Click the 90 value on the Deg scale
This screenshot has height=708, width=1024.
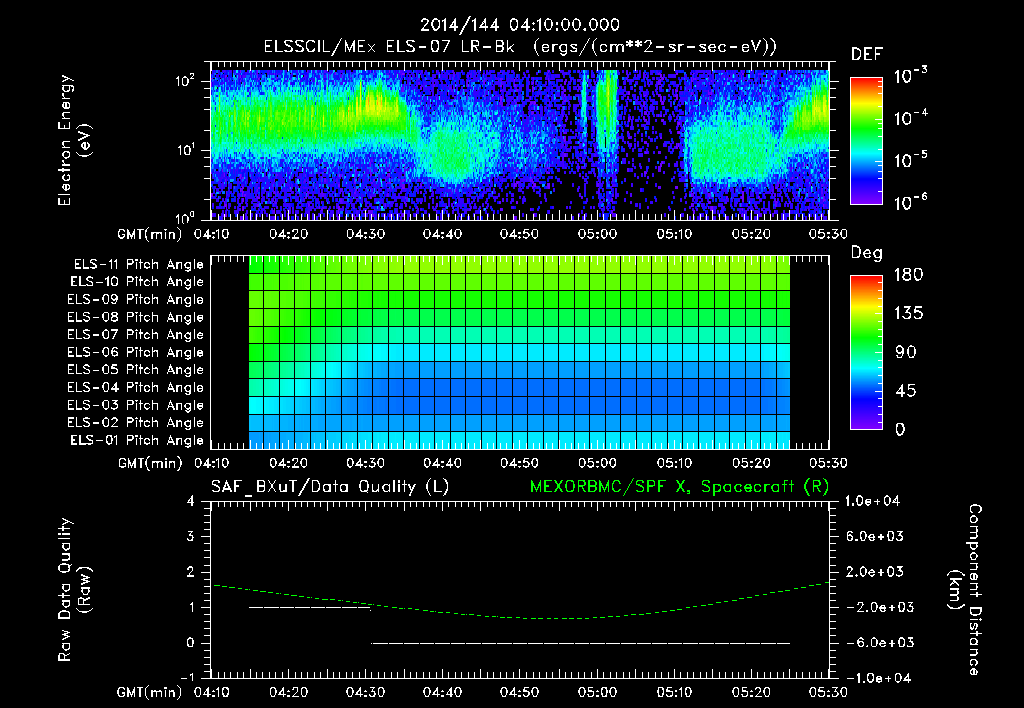click(x=906, y=353)
